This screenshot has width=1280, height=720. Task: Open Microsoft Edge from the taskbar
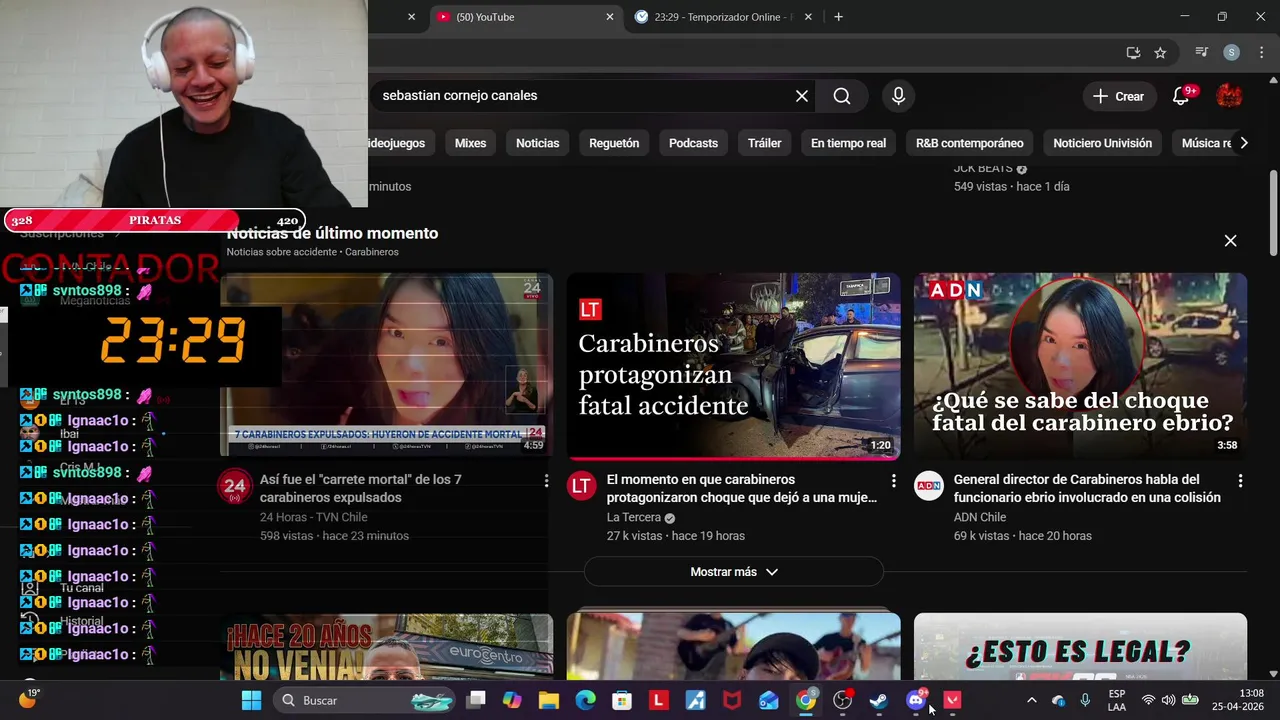click(x=585, y=700)
